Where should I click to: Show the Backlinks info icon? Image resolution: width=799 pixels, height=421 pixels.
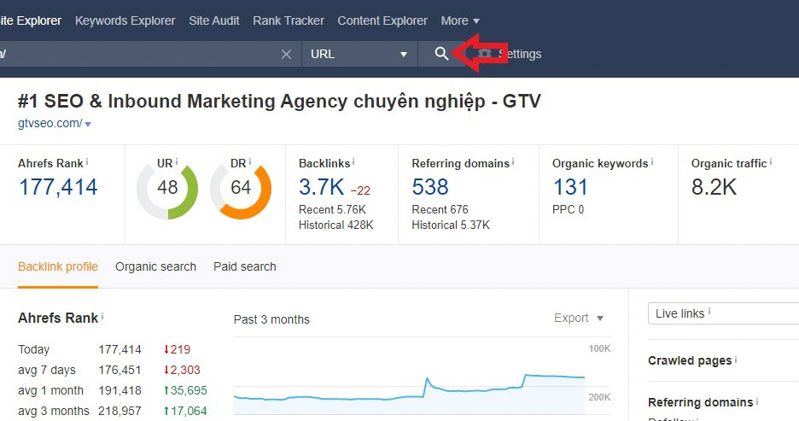coord(353,162)
